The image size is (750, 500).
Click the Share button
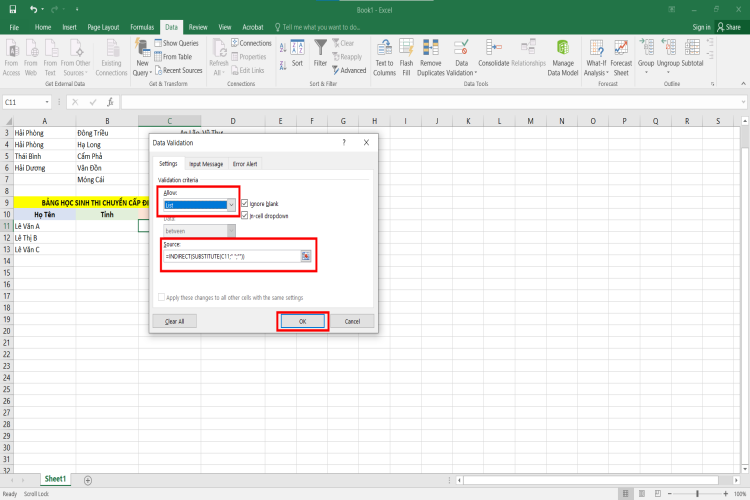729,27
